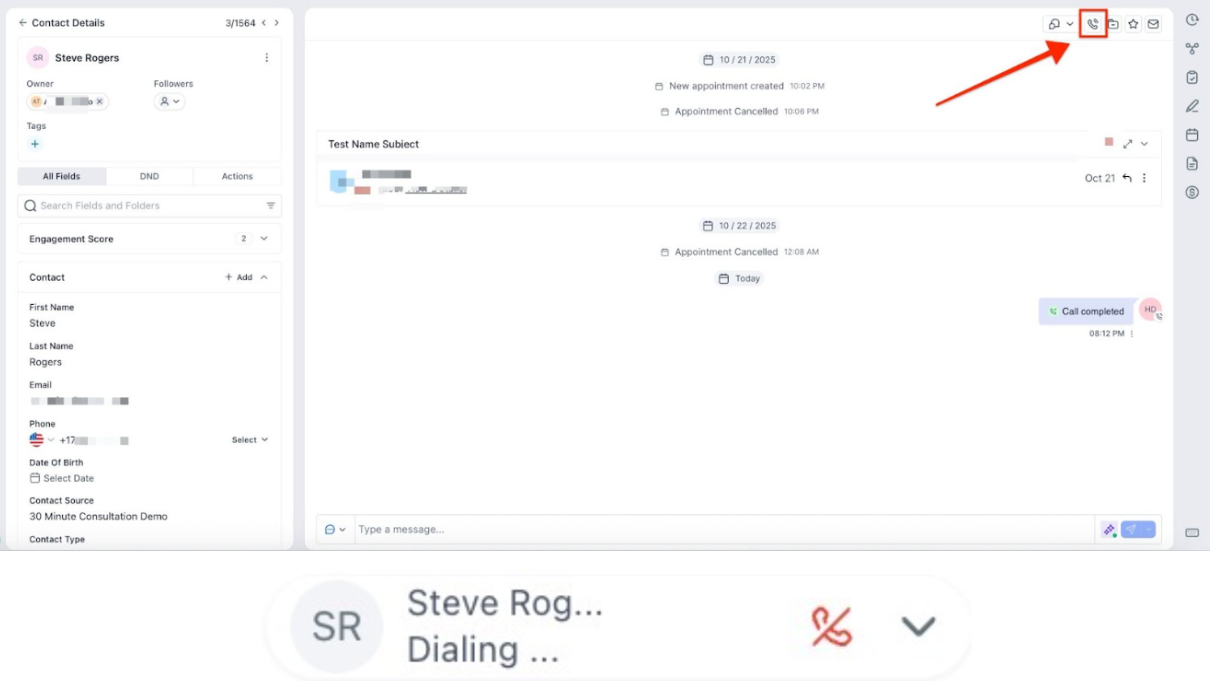This screenshot has width=1215, height=681.
Task: Open Steve Rogers three-dot menu
Action: coord(267,58)
